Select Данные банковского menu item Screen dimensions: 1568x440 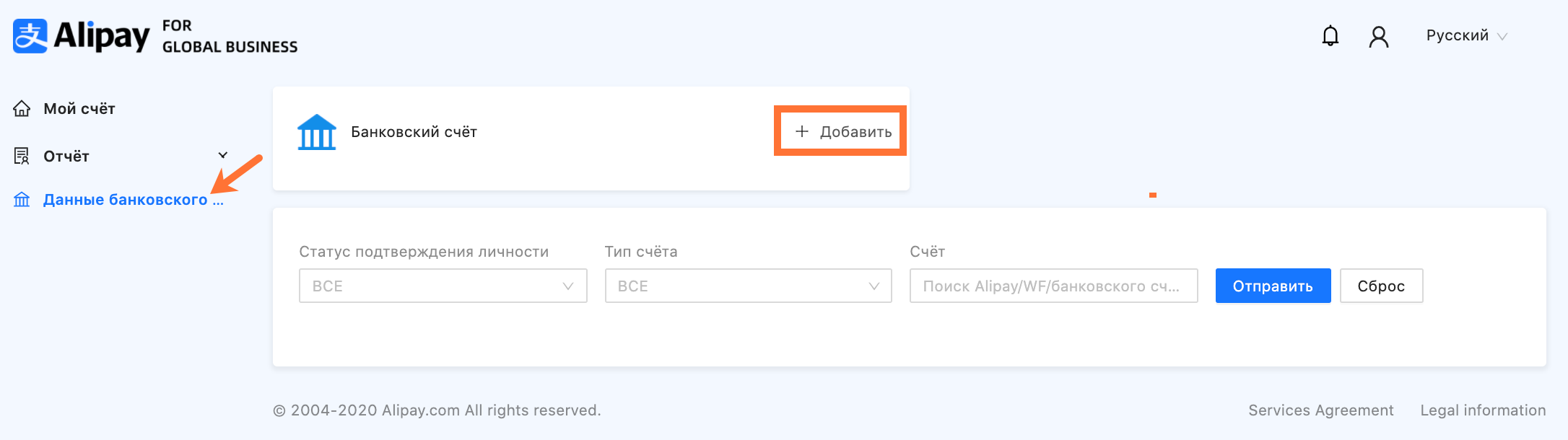click(x=134, y=200)
